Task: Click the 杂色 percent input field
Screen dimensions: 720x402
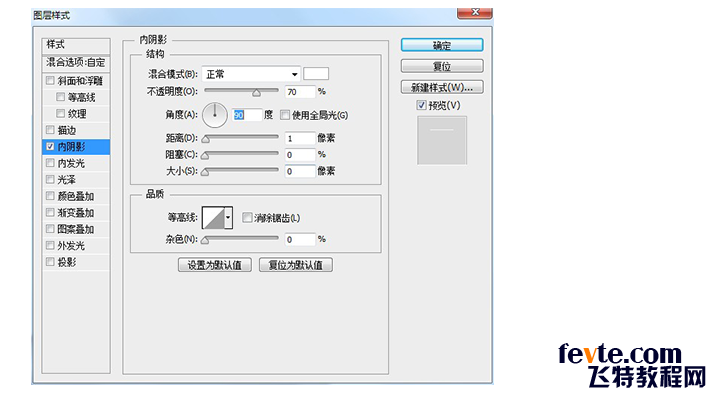Action: (300, 239)
